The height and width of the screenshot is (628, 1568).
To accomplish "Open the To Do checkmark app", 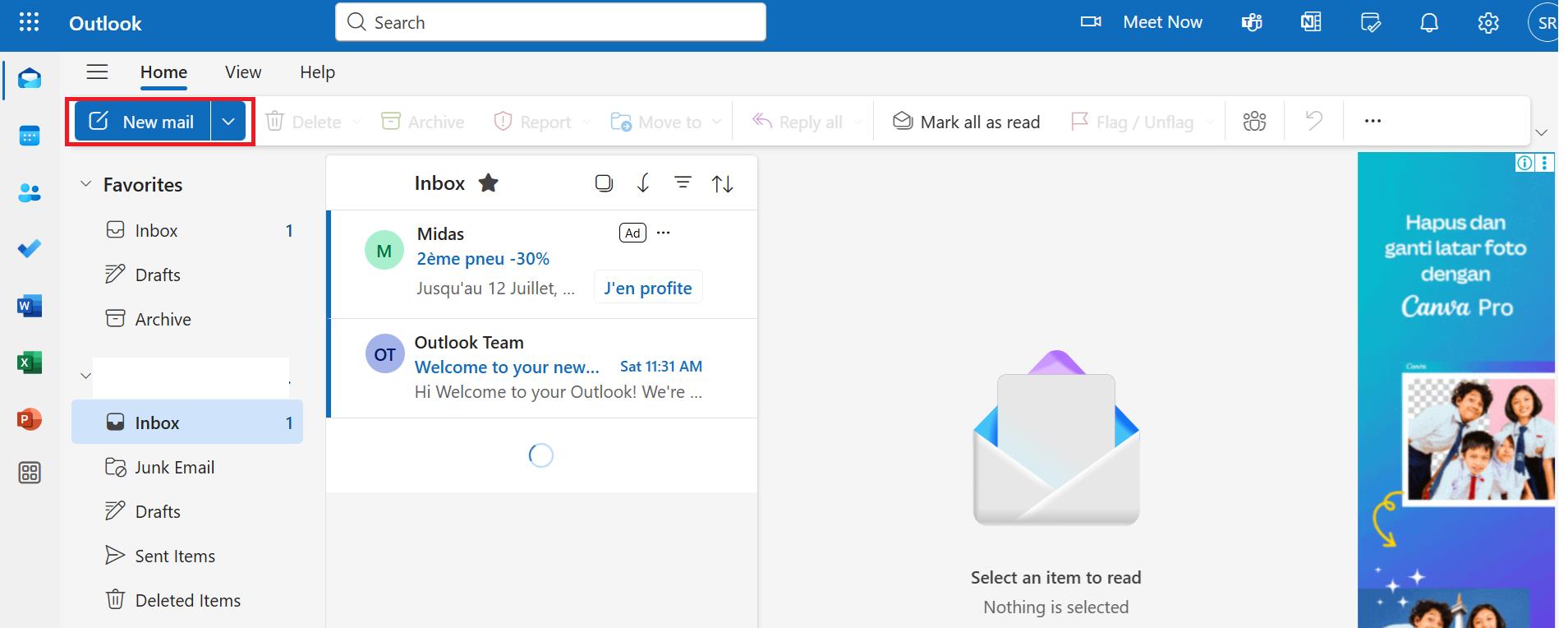I will click(30, 249).
